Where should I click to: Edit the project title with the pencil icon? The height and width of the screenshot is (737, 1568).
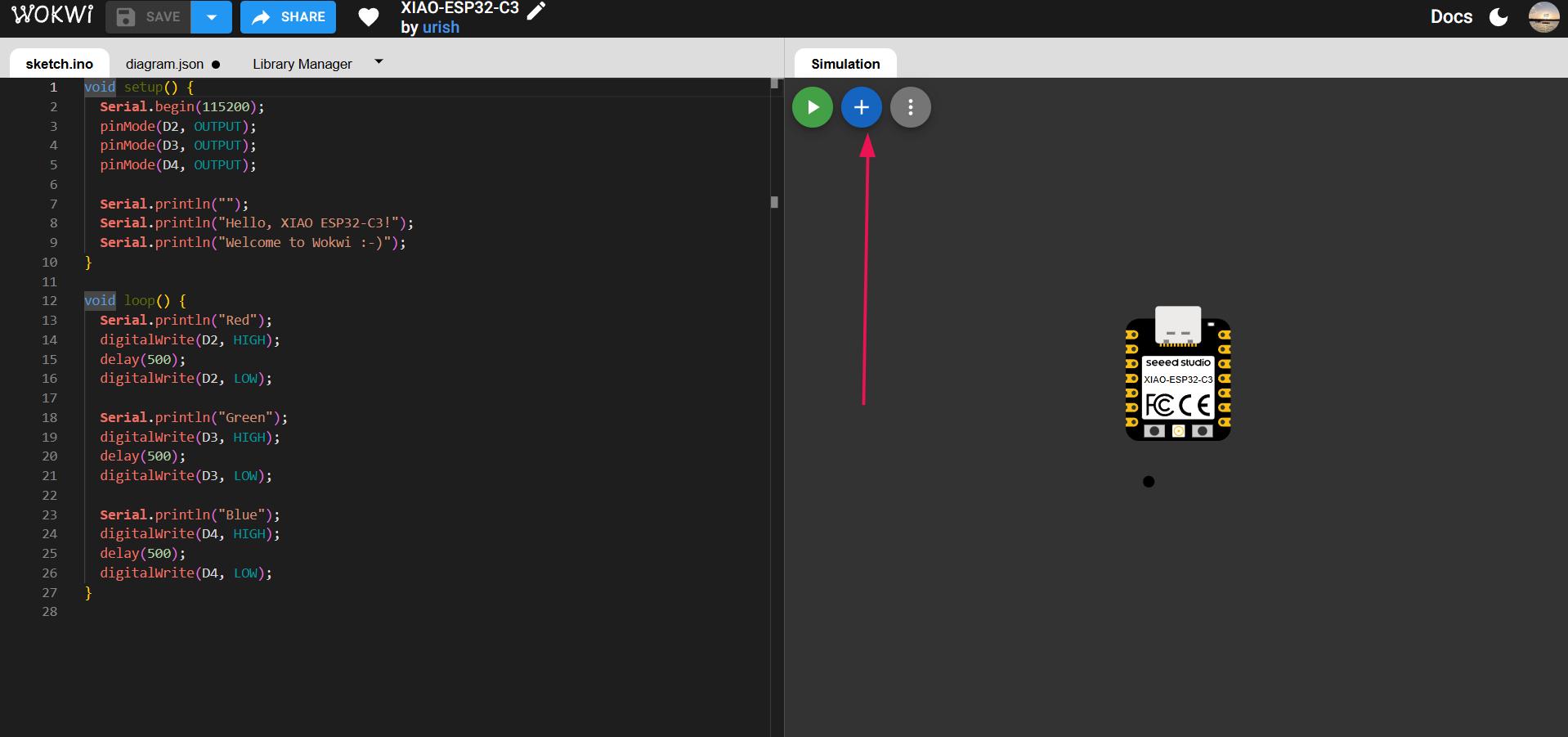tap(536, 10)
